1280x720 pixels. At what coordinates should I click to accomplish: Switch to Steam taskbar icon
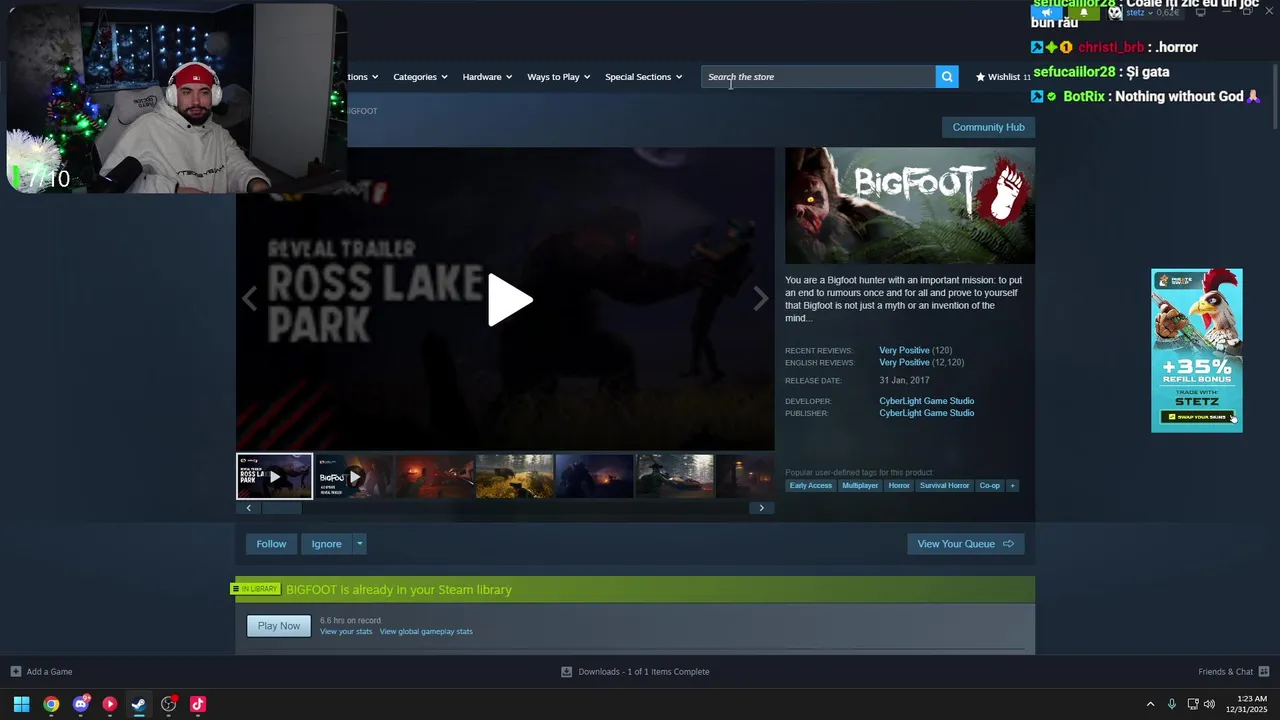pyautogui.click(x=139, y=704)
